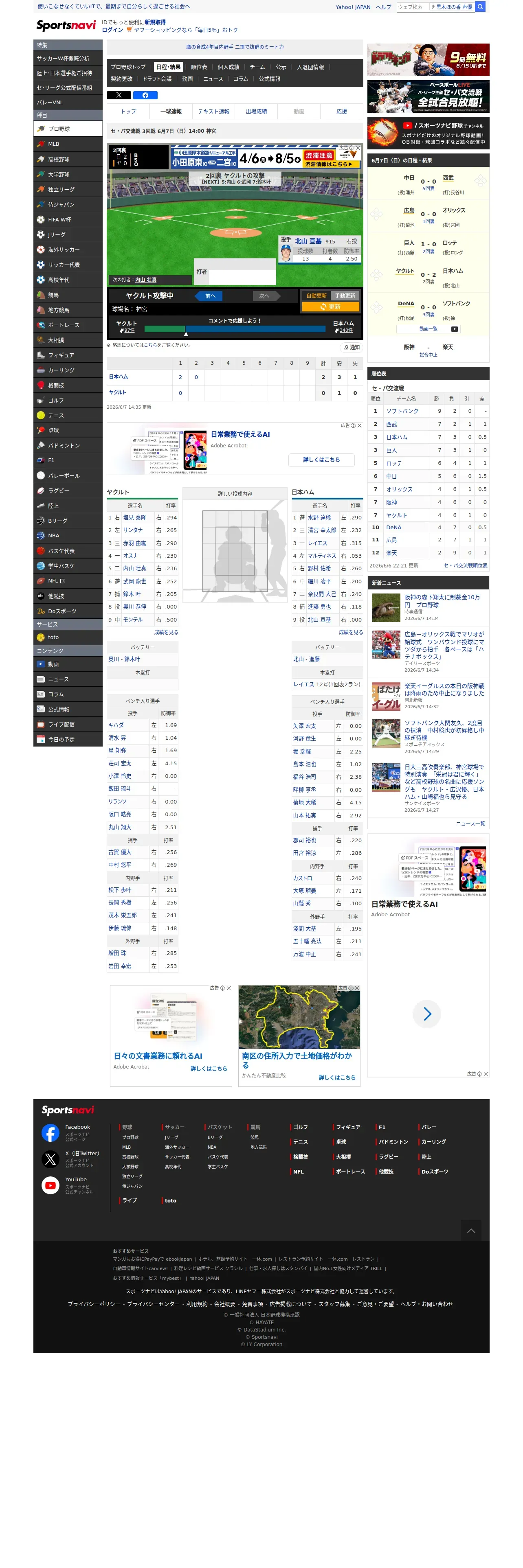Share the game on X above the tabs
523x1568 pixels.
[119, 95]
